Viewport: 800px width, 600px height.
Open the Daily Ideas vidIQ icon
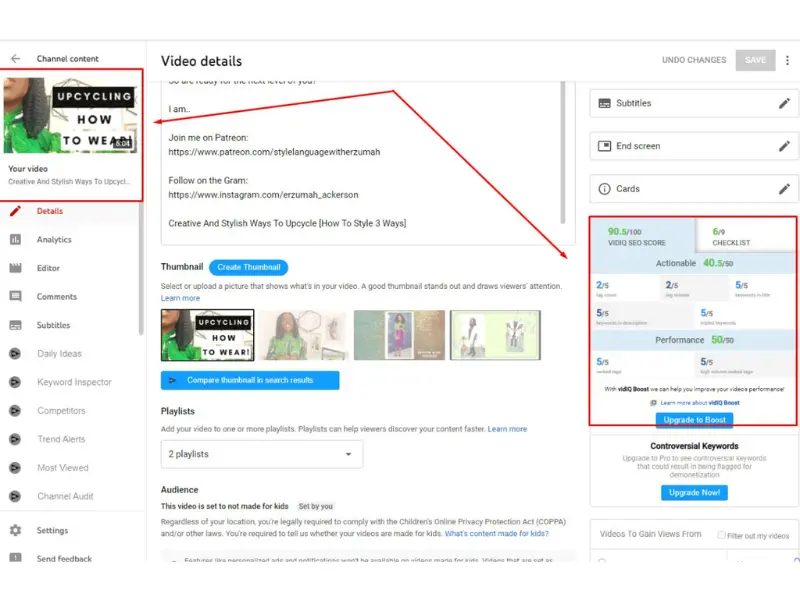pyautogui.click(x=16, y=354)
